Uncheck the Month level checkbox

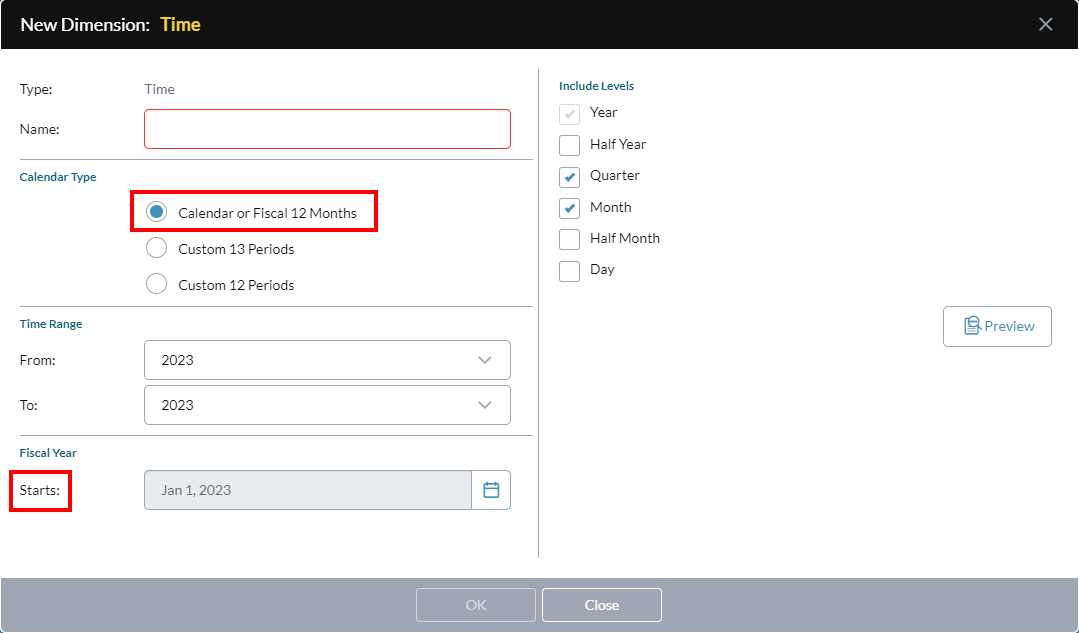[569, 208]
